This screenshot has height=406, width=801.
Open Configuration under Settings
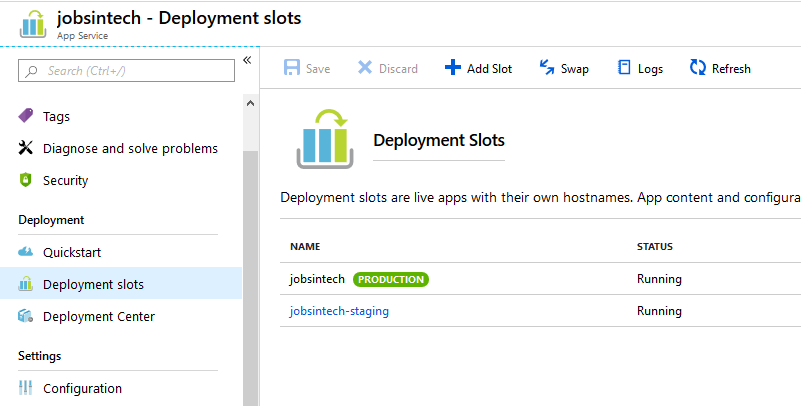coord(82,389)
